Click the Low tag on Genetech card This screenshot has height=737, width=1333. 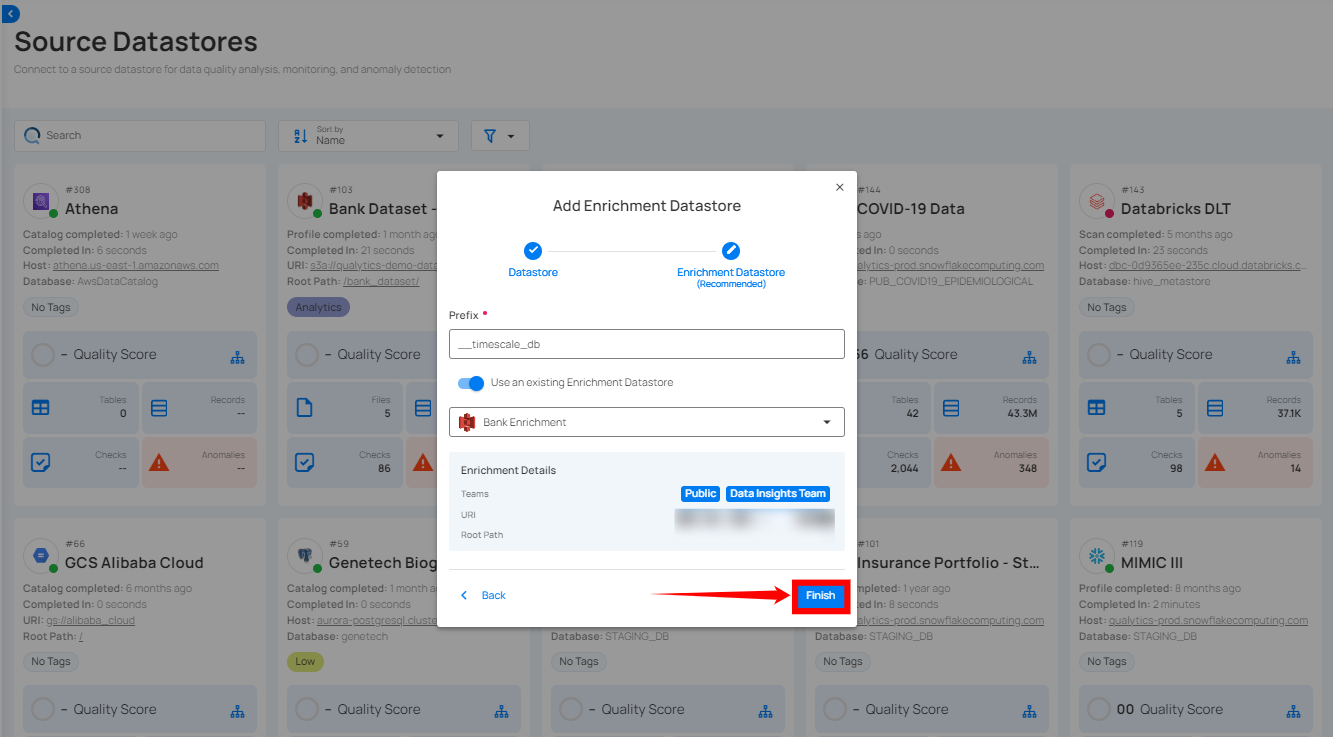pyautogui.click(x=305, y=662)
